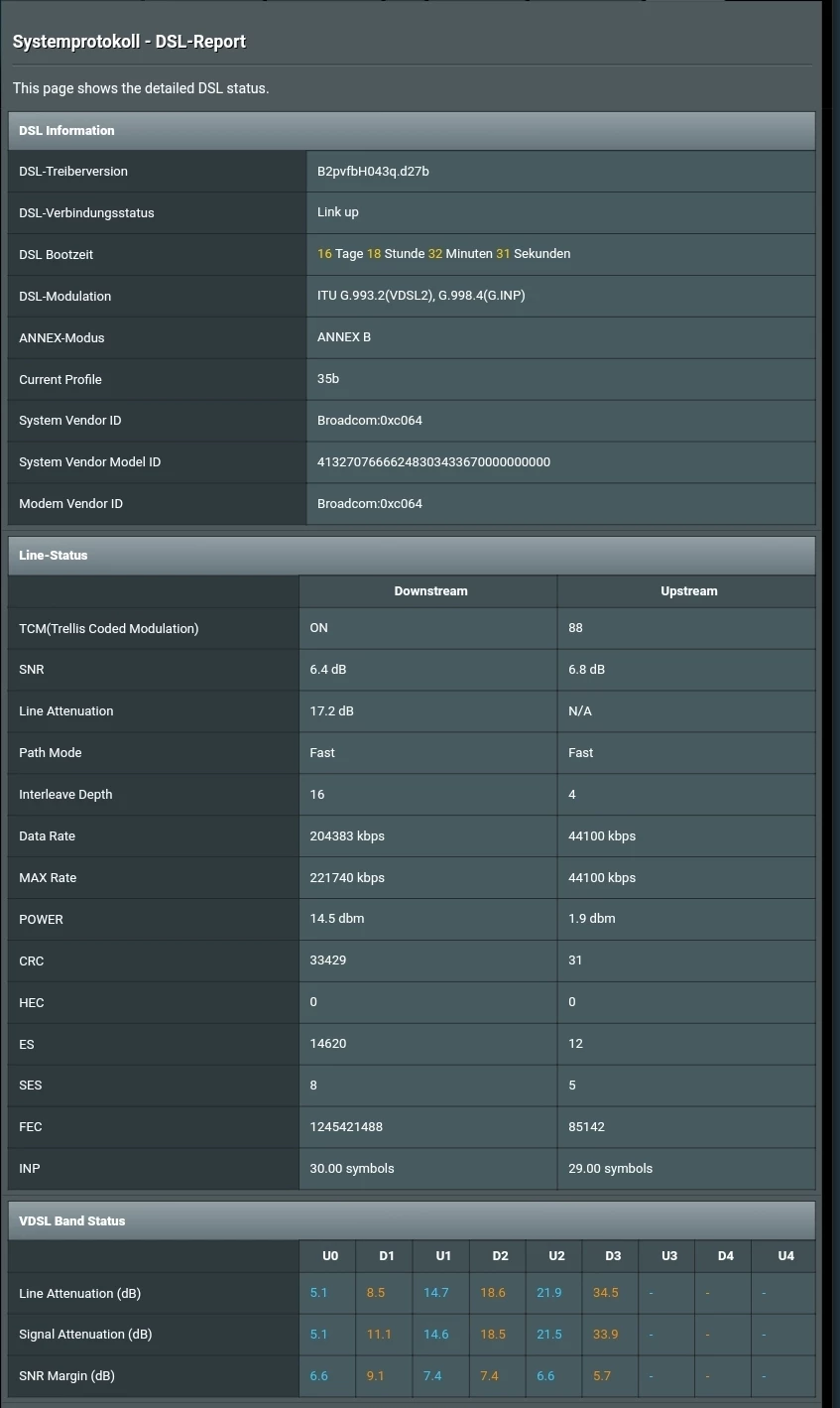
Task: Click the Link up connection status value
Action: tap(338, 212)
